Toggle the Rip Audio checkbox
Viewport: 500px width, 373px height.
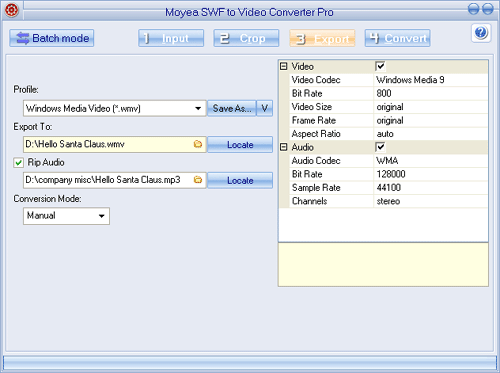pos(18,163)
